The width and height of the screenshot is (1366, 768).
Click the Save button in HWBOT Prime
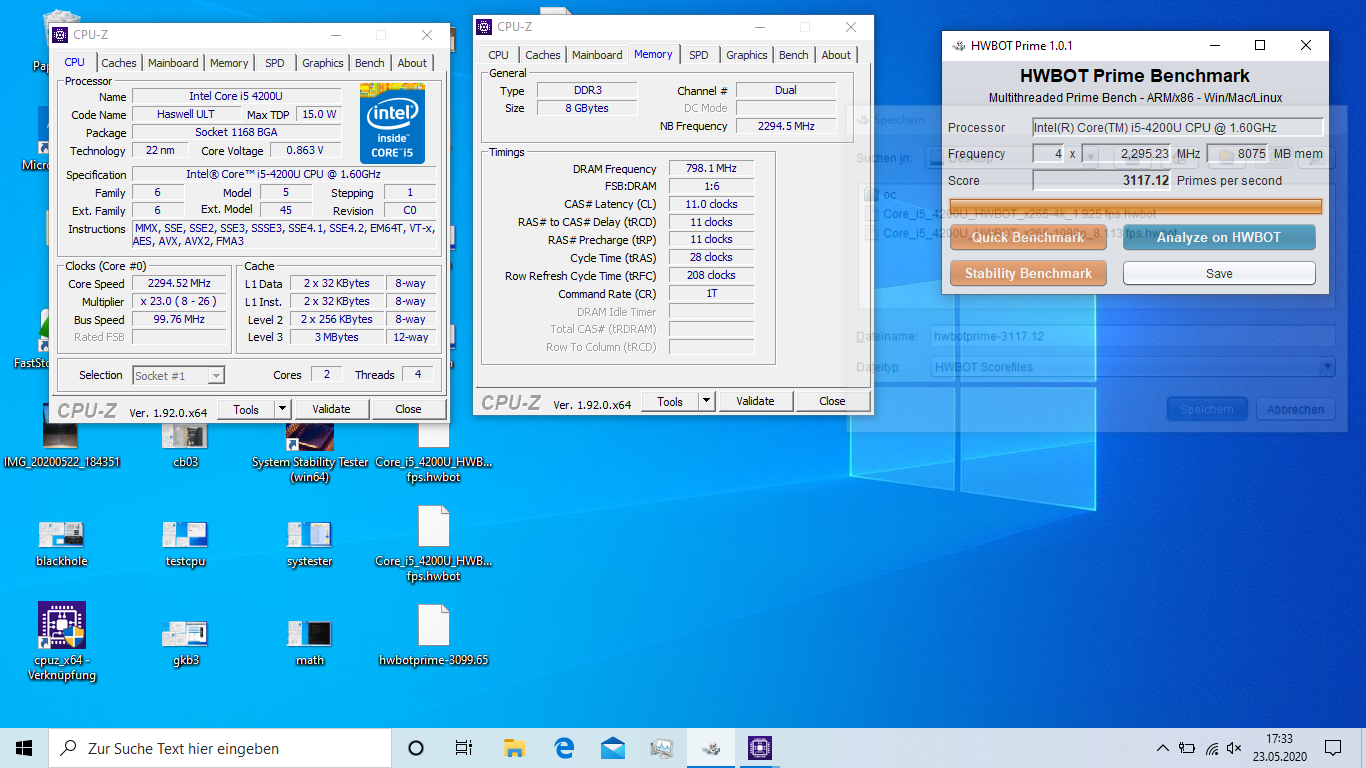(x=1219, y=273)
